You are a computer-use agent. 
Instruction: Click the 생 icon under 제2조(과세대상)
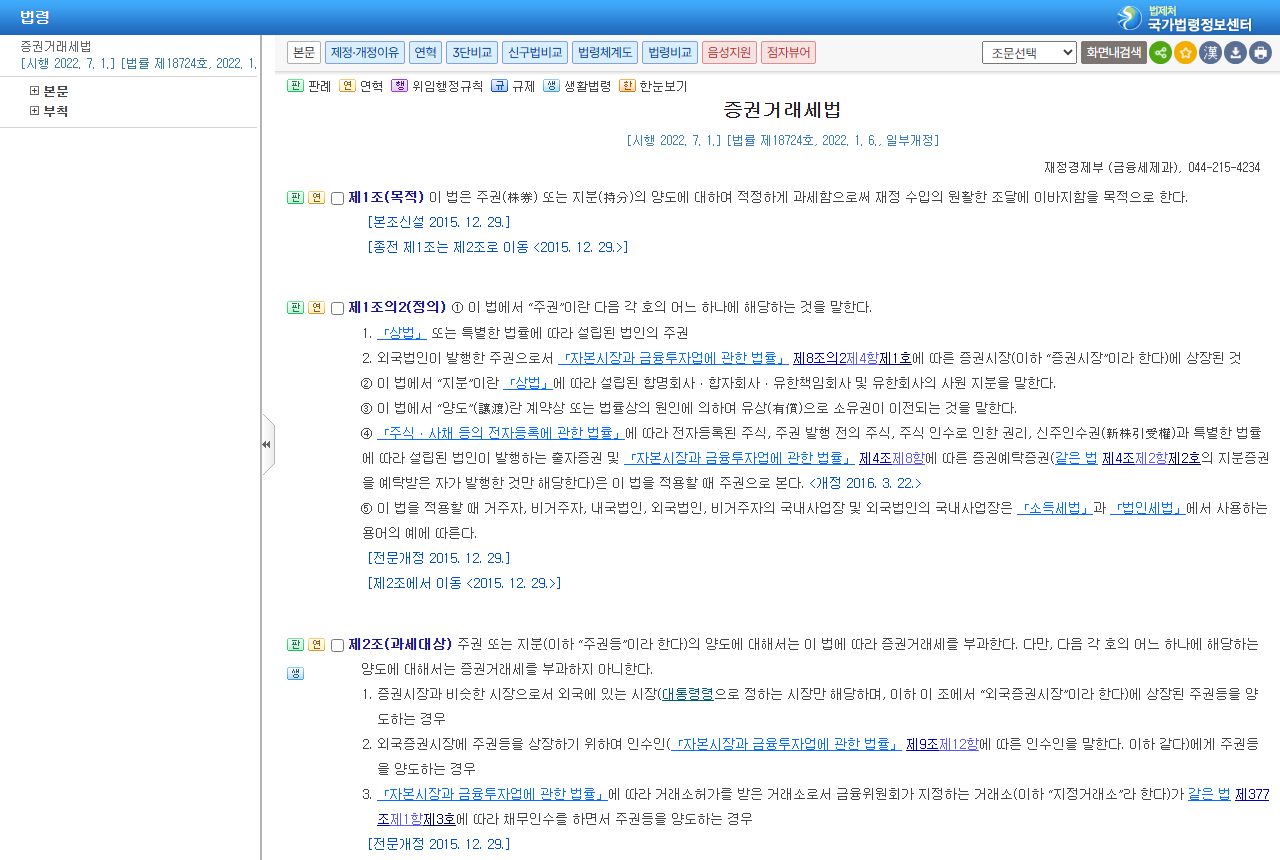point(295,673)
